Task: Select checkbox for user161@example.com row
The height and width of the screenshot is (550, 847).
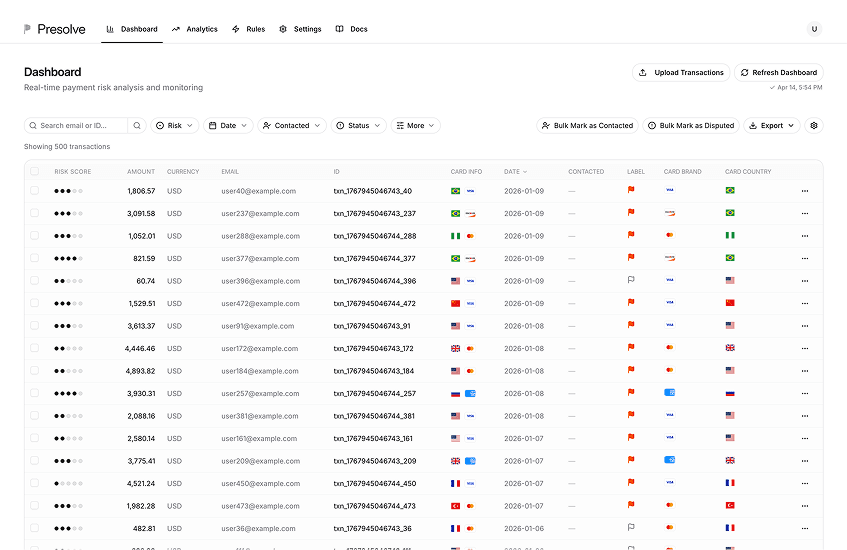Action: (x=35, y=439)
